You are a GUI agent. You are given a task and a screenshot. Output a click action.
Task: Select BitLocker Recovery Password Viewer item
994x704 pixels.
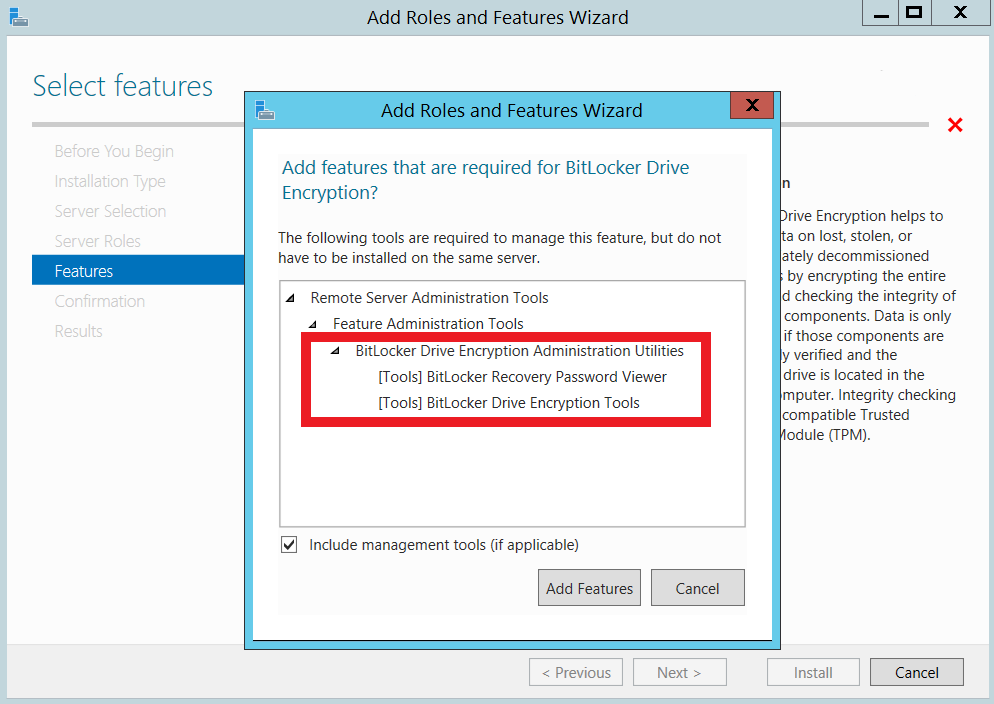pyautogui.click(x=522, y=377)
